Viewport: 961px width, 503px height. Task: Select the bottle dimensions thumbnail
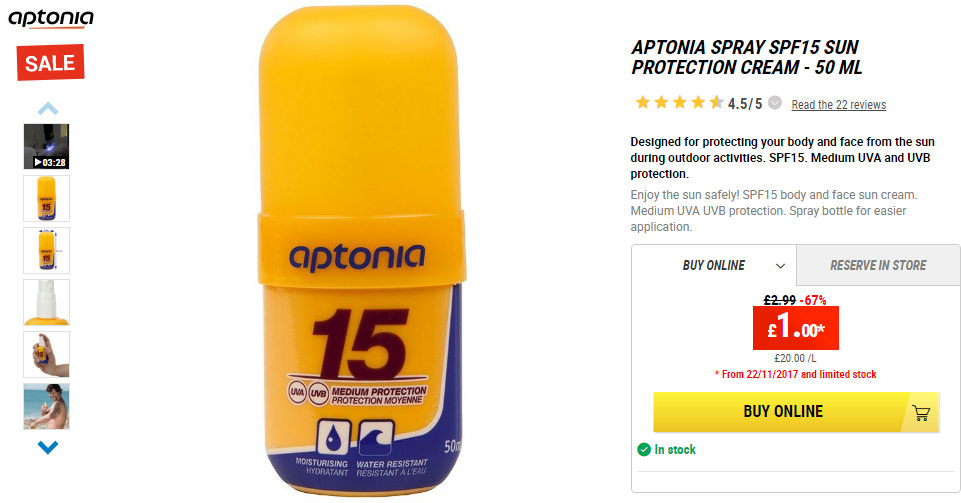[47, 251]
